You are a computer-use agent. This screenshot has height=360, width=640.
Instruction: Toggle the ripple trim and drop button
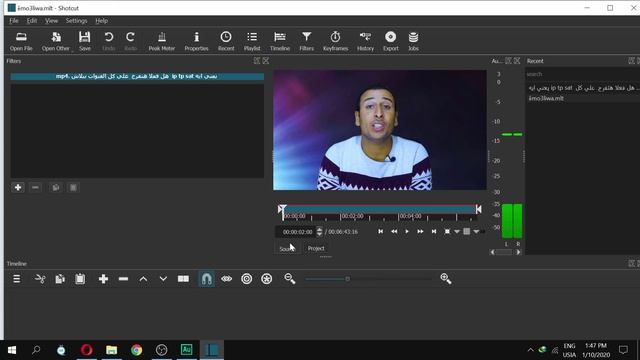pyautogui.click(x=247, y=279)
